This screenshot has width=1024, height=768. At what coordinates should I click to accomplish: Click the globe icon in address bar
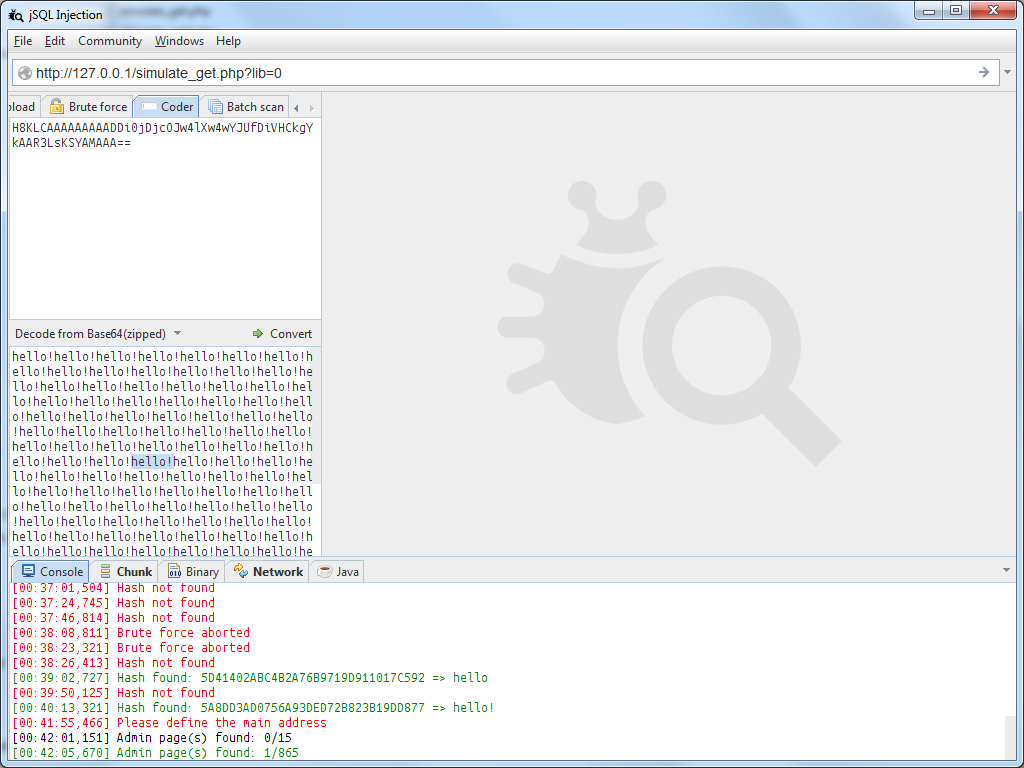[x=25, y=73]
